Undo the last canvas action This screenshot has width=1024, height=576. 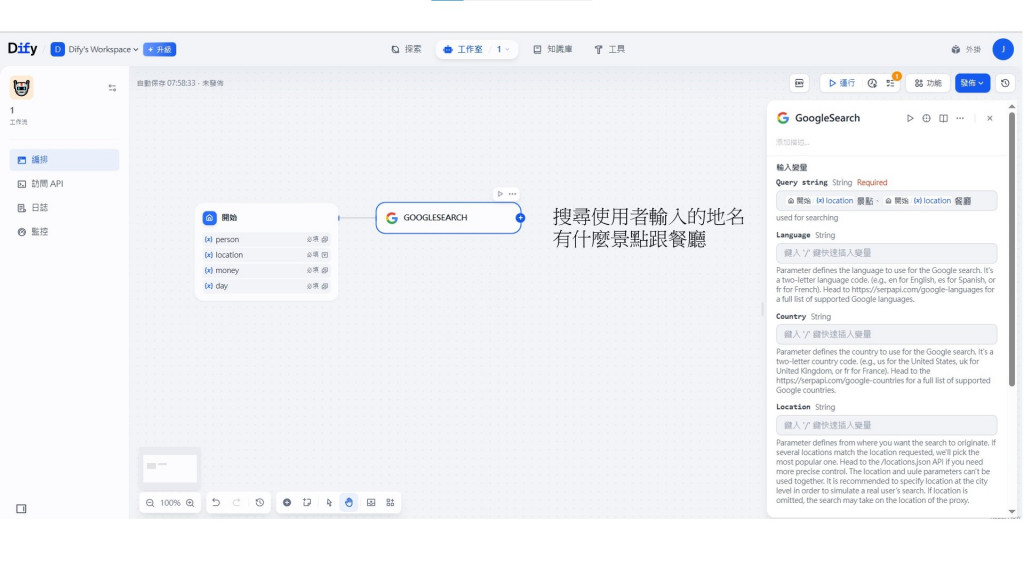click(216, 502)
